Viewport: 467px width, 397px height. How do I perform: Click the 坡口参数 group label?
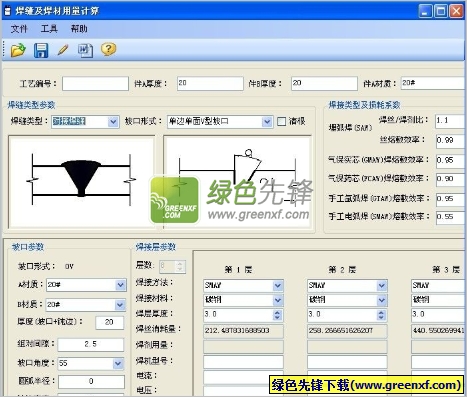click(28, 247)
